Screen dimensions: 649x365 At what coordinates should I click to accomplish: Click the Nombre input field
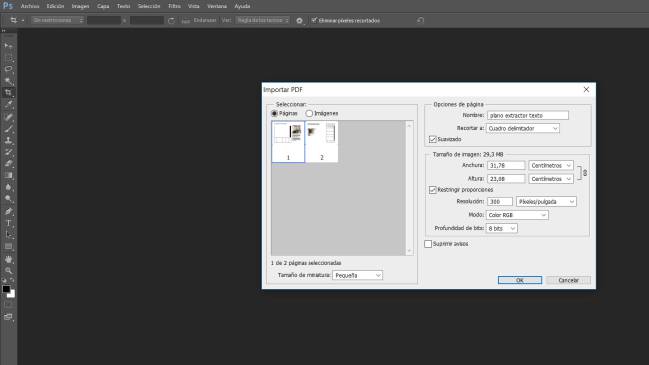tap(528, 115)
